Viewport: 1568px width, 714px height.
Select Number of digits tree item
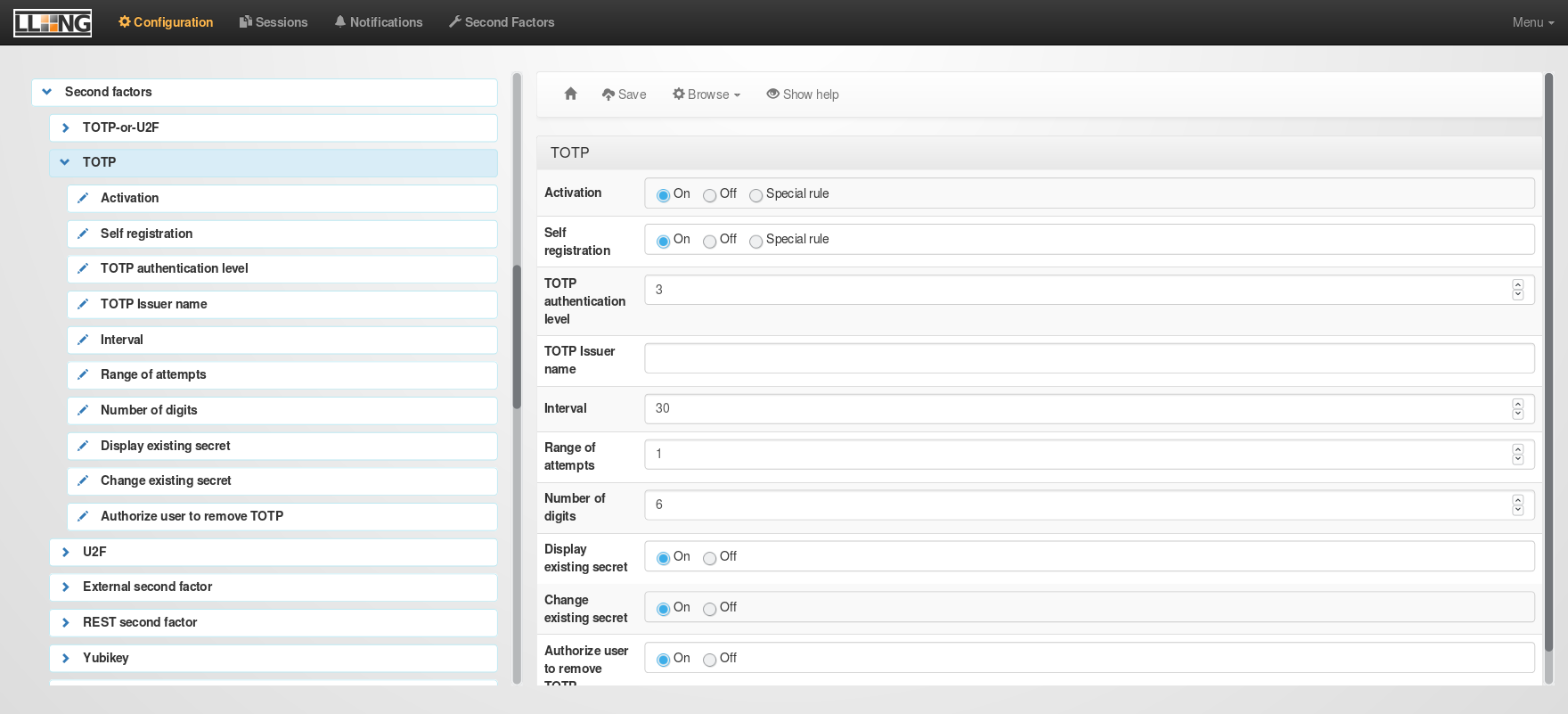[x=282, y=410]
